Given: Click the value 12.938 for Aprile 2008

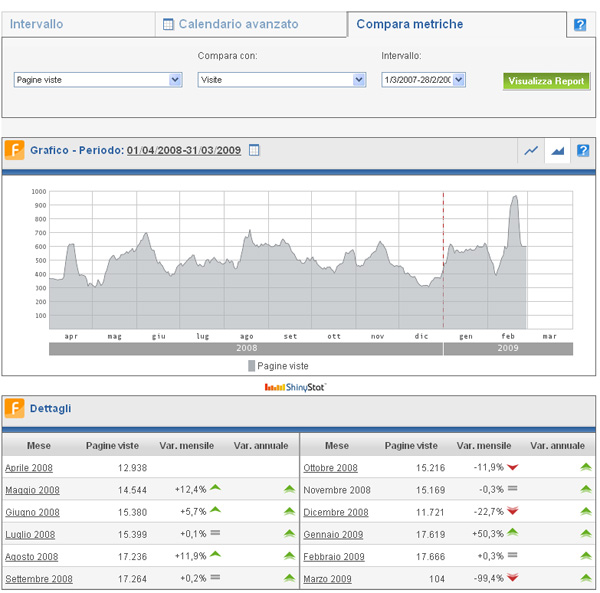Looking at the screenshot, I should point(132,468).
